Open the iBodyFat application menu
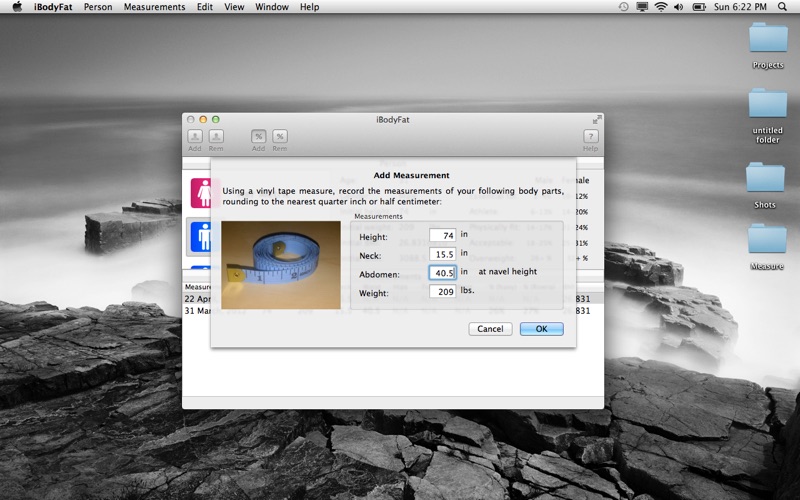The image size is (800, 500). (53, 7)
